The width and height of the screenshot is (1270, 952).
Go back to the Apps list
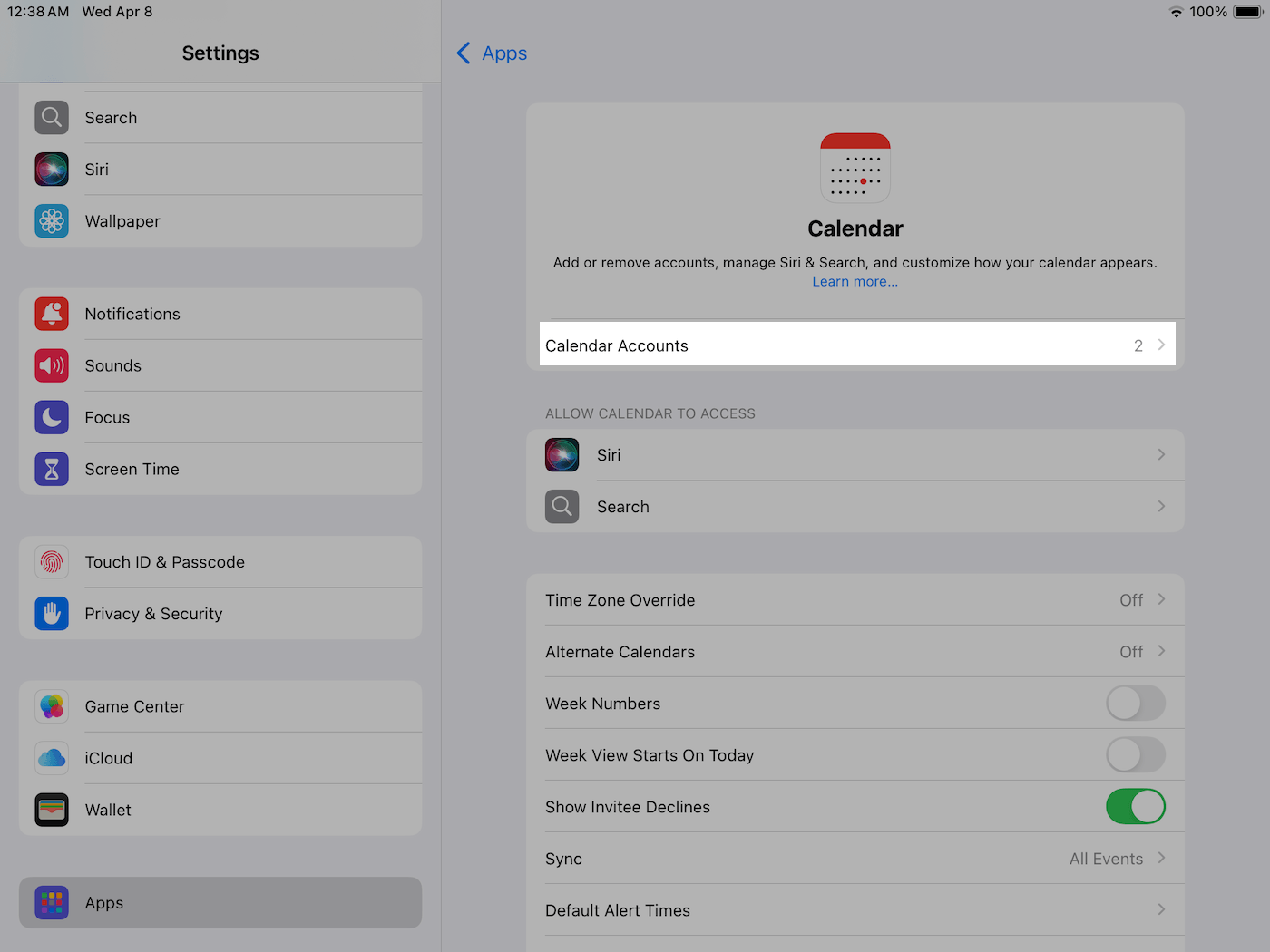click(x=492, y=53)
